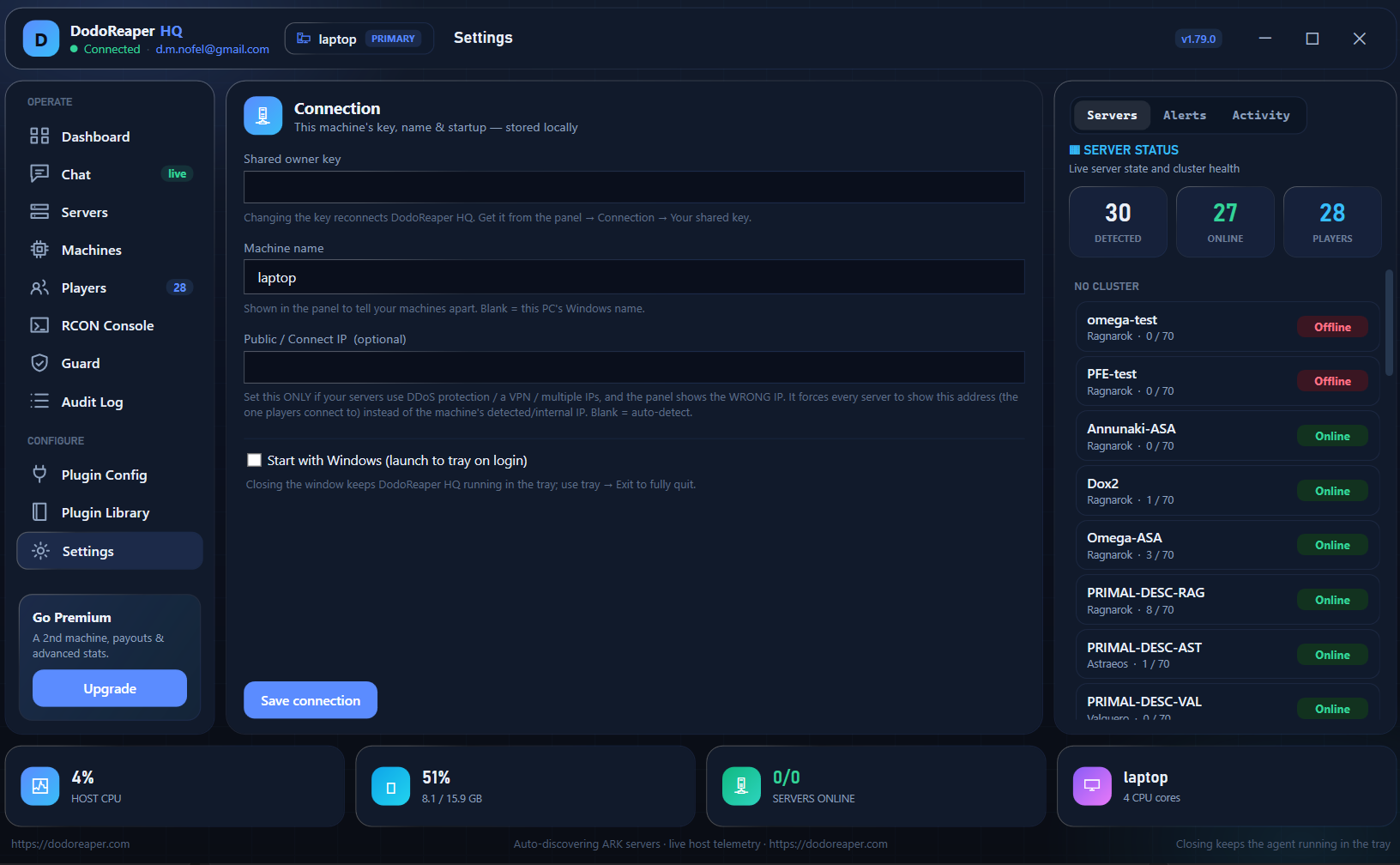This screenshot has width=1400, height=865.
Task: Switch to the Alerts tab
Action: (x=1185, y=115)
